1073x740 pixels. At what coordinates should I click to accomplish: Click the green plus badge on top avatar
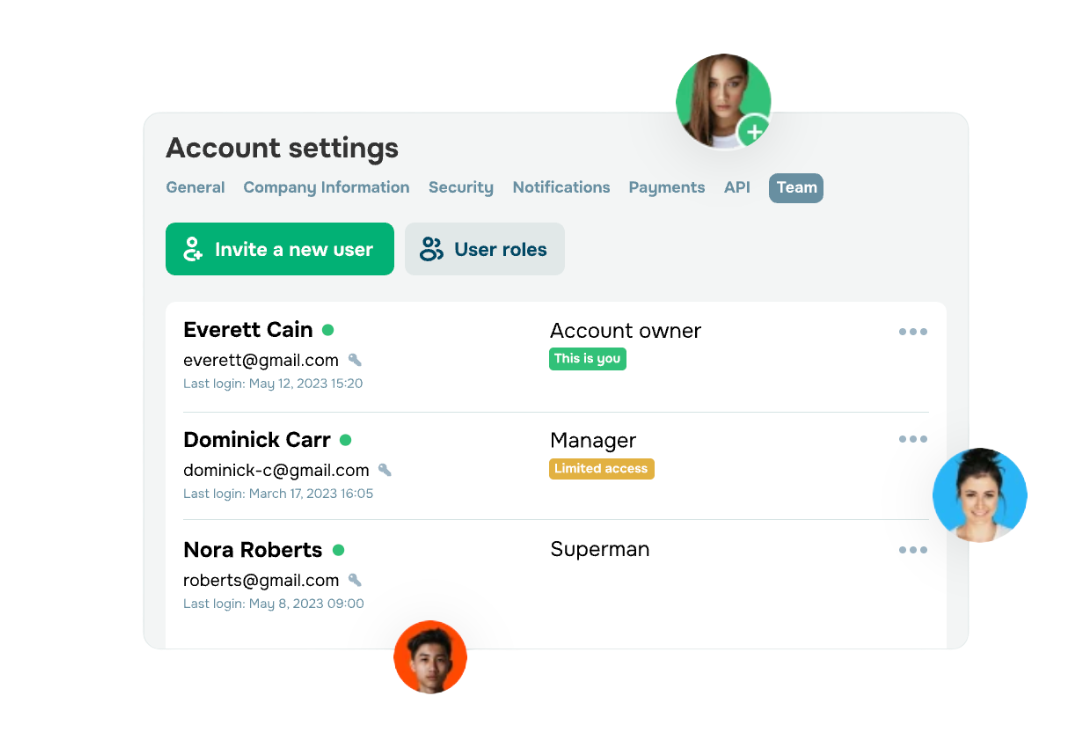pyautogui.click(x=754, y=131)
